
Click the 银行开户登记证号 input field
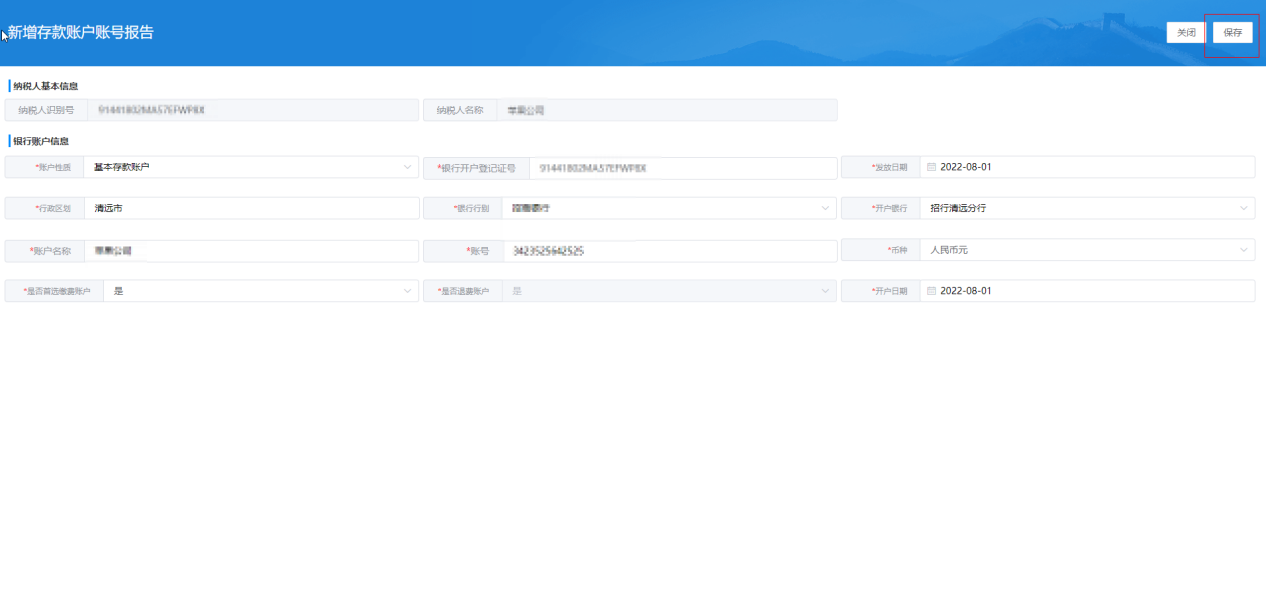click(682, 168)
